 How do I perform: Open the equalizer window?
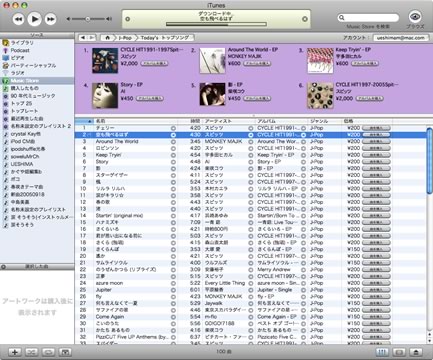382,352
